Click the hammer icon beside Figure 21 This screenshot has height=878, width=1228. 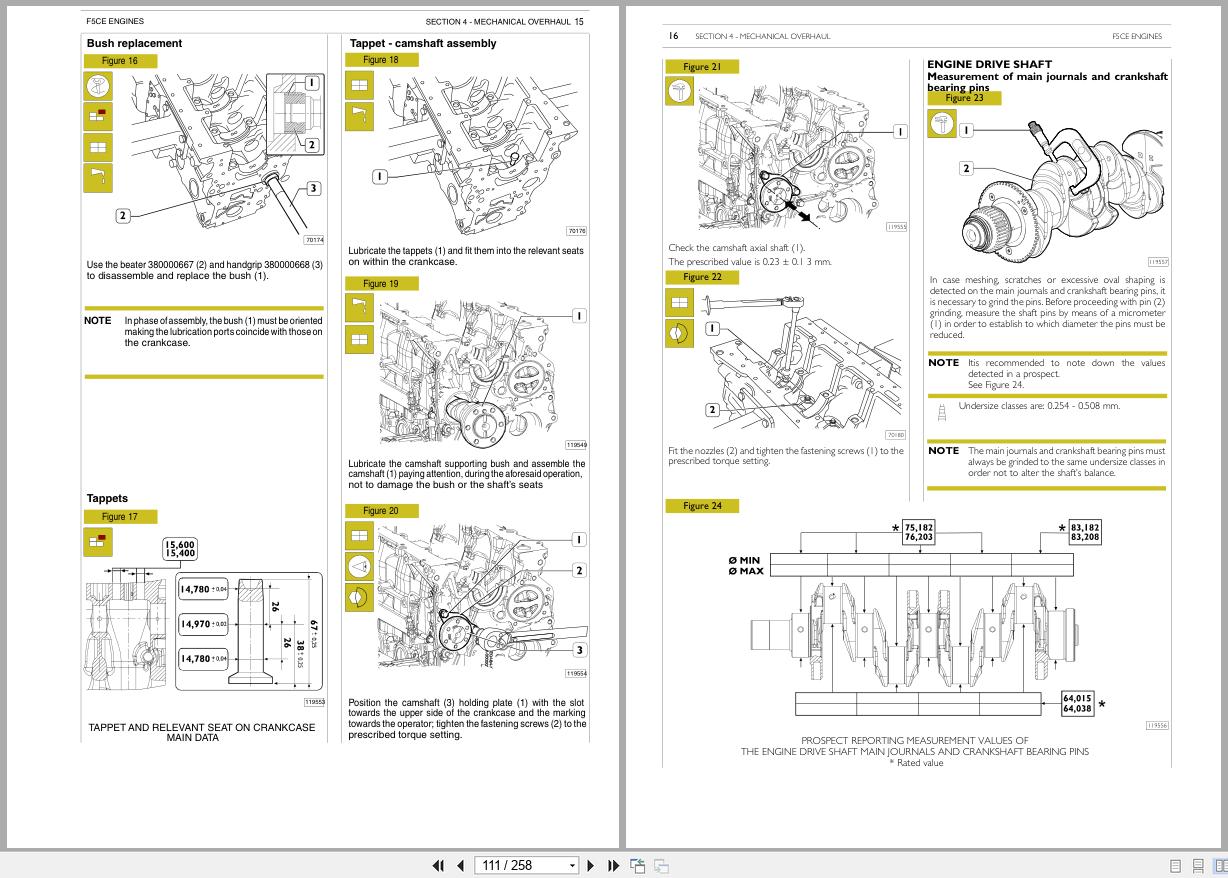click(x=680, y=91)
